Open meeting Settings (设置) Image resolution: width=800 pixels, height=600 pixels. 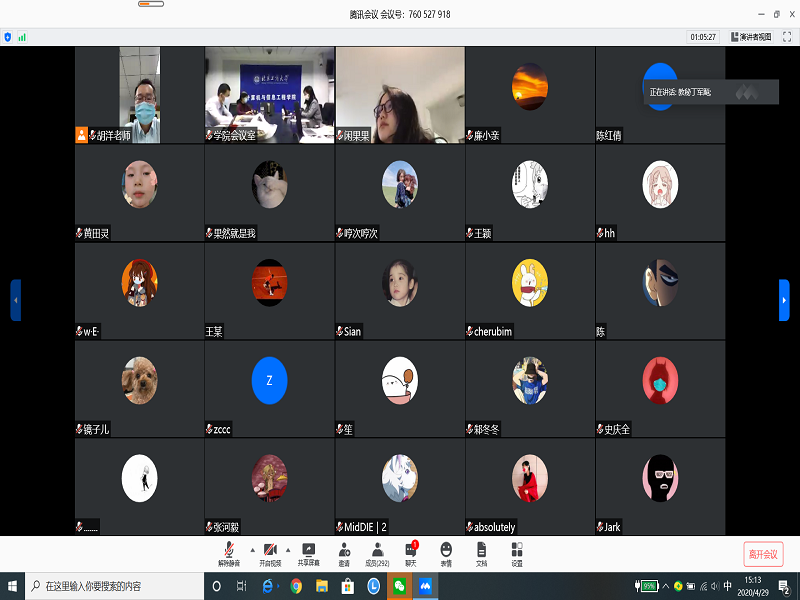(516, 553)
